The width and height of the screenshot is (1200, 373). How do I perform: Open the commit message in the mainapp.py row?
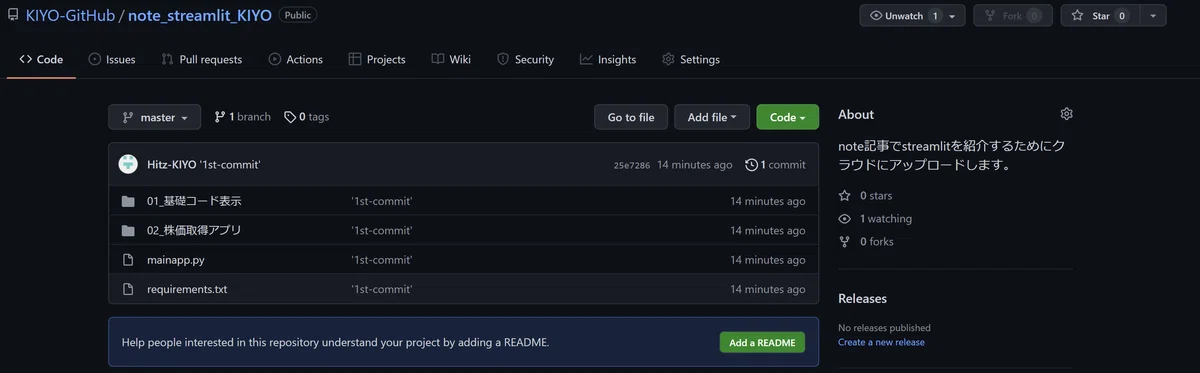381,260
